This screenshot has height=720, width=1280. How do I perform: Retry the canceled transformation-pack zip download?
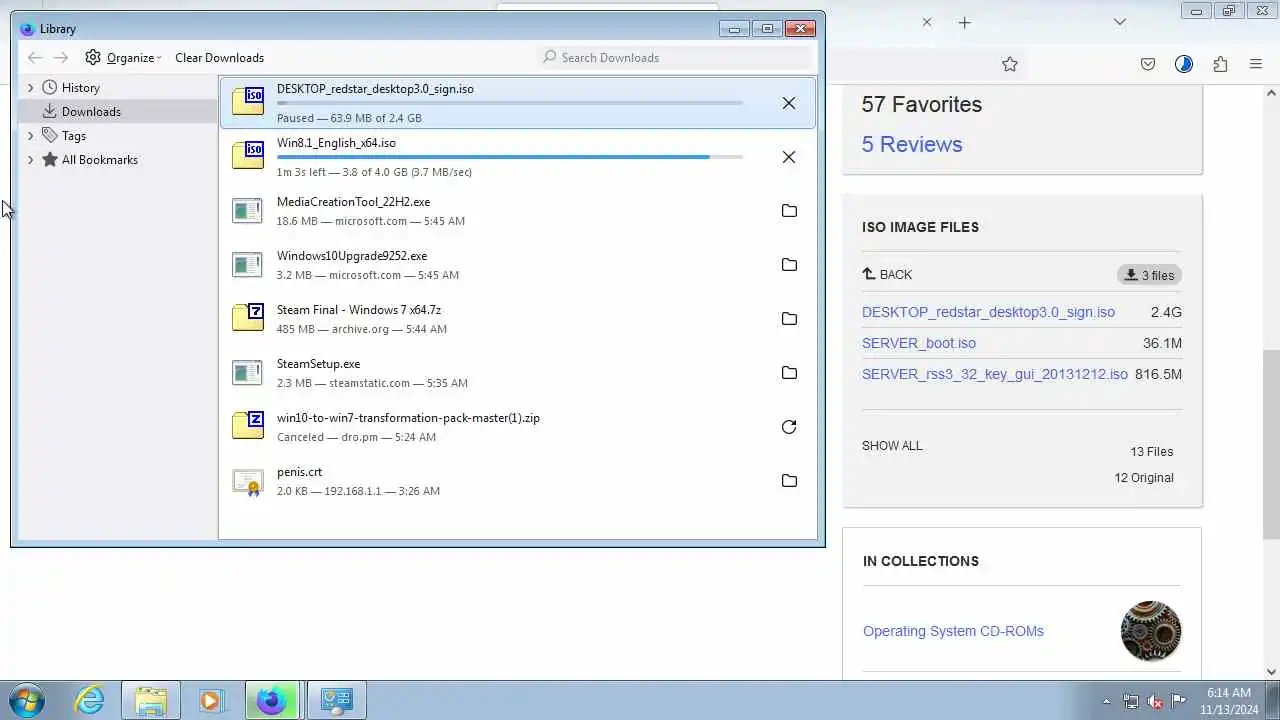[789, 427]
